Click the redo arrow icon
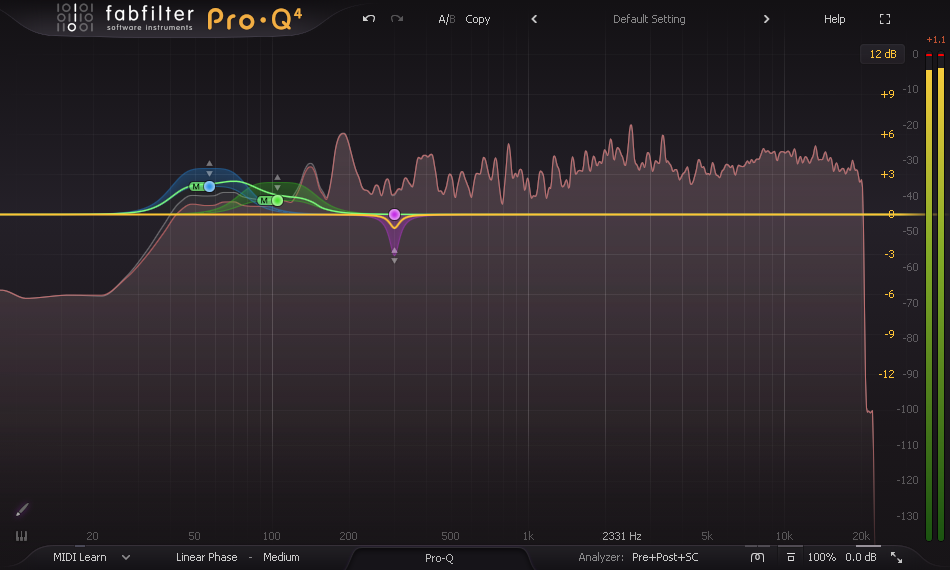The width and height of the screenshot is (950, 570). click(397, 19)
